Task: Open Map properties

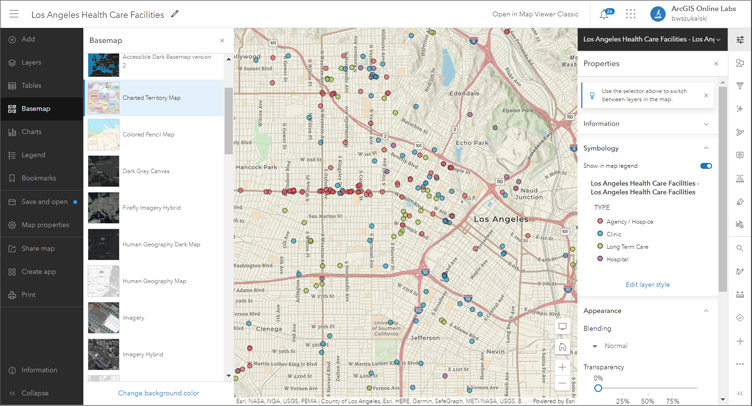Action: click(41, 225)
